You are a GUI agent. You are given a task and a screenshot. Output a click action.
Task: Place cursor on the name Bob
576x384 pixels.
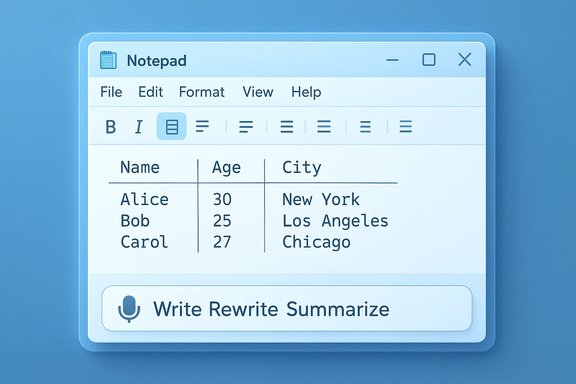[x=135, y=221]
